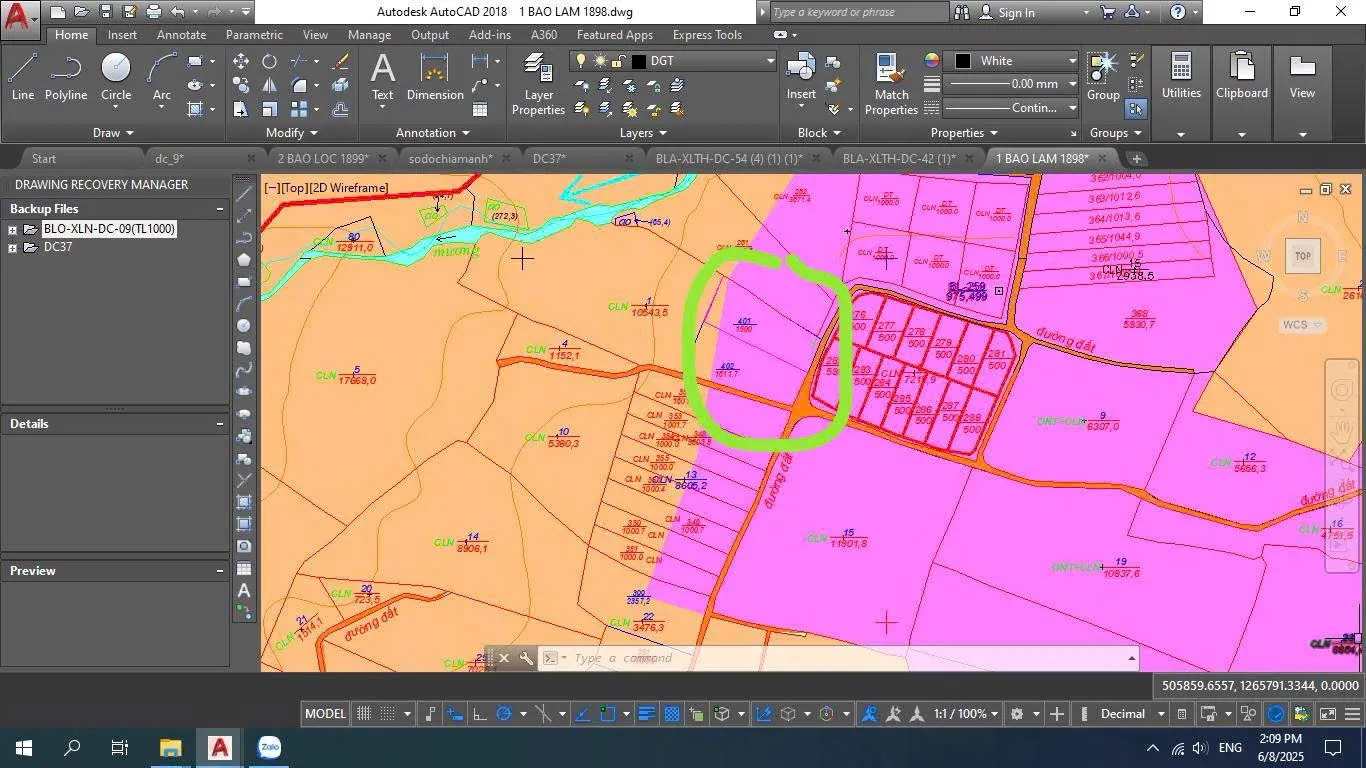
Task: Click the Rotate tool in Modify panel
Action: click(x=269, y=61)
